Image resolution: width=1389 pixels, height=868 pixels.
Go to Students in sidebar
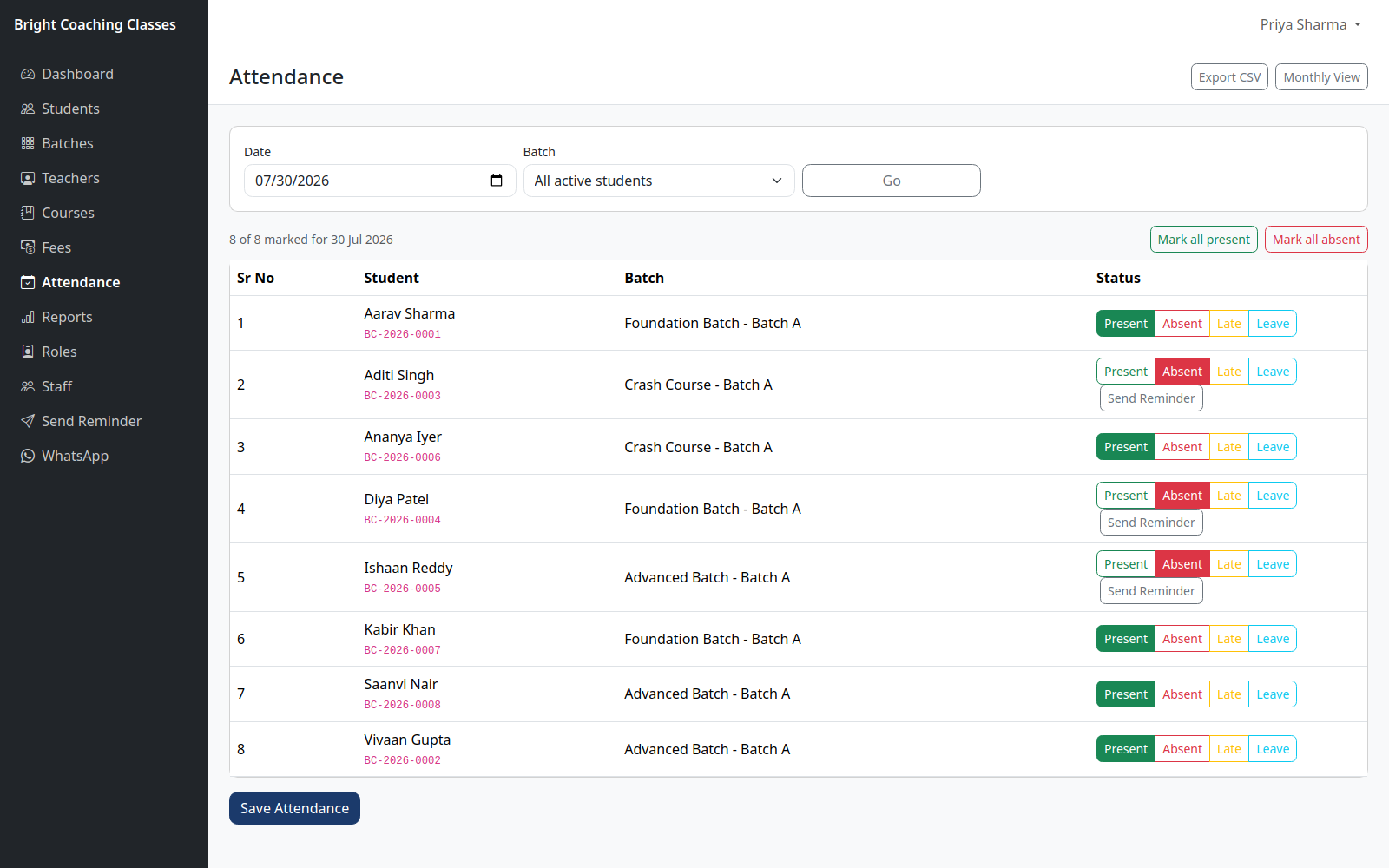pyautogui.click(x=104, y=108)
